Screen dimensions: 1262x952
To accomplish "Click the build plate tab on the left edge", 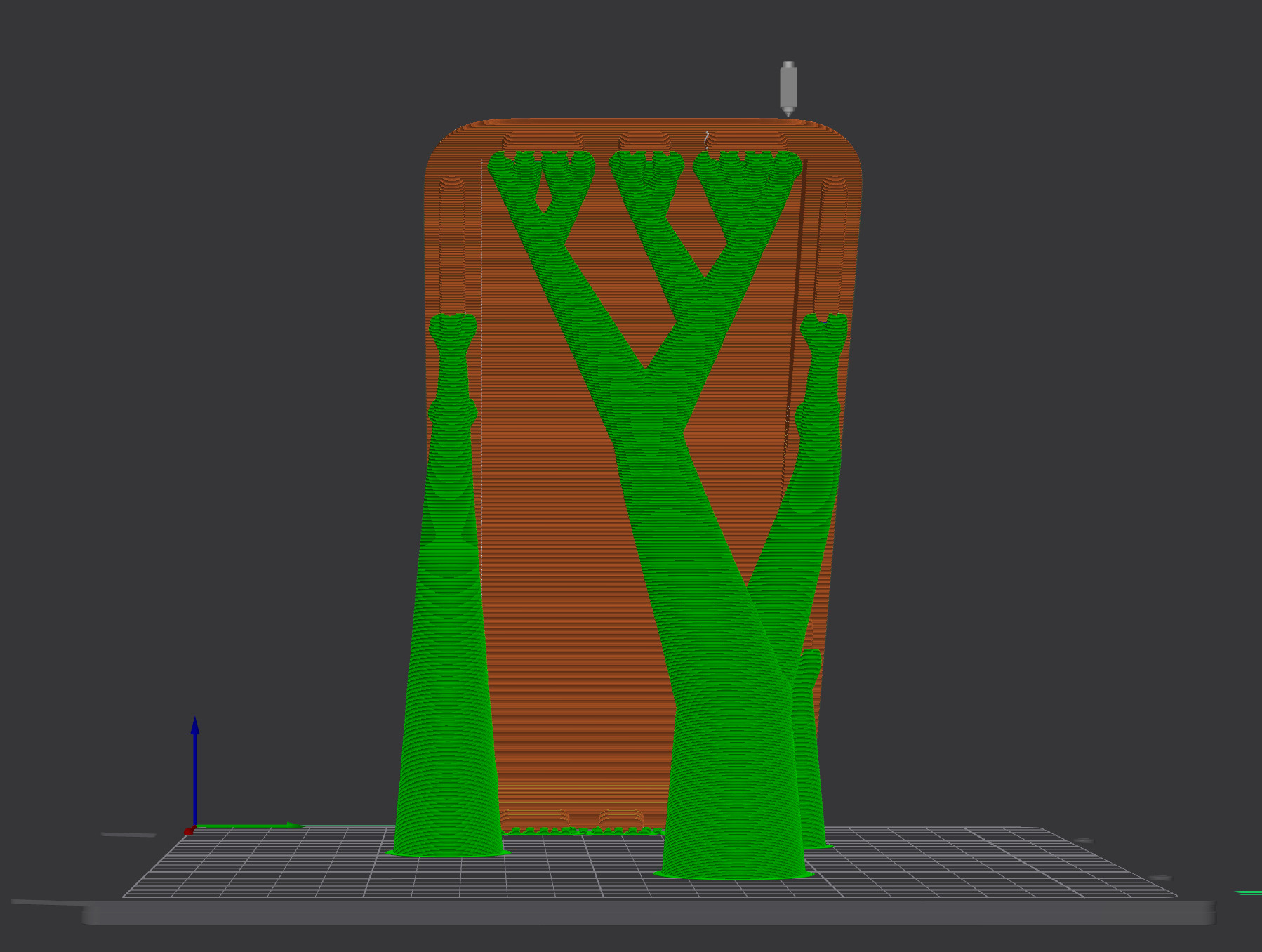I will [x=128, y=835].
